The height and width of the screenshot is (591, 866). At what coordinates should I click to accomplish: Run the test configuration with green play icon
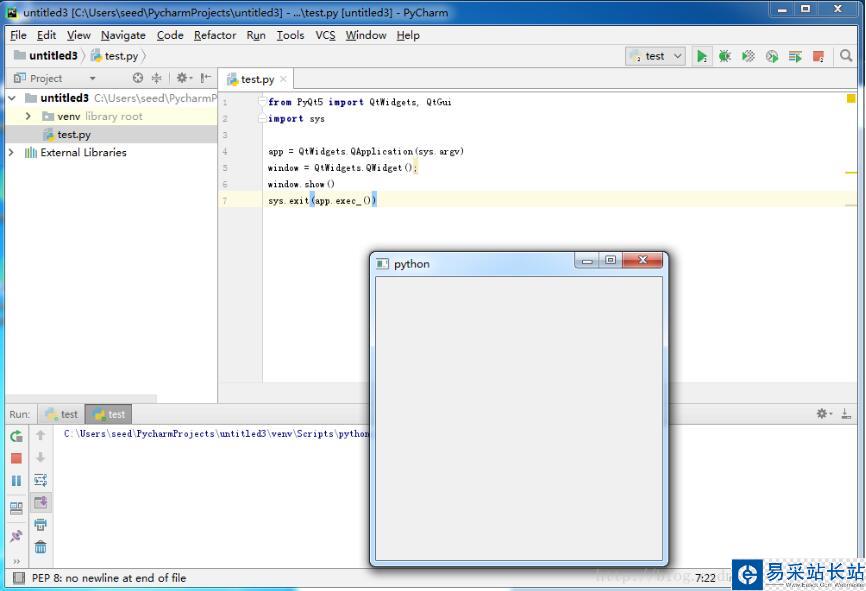pyautogui.click(x=701, y=57)
